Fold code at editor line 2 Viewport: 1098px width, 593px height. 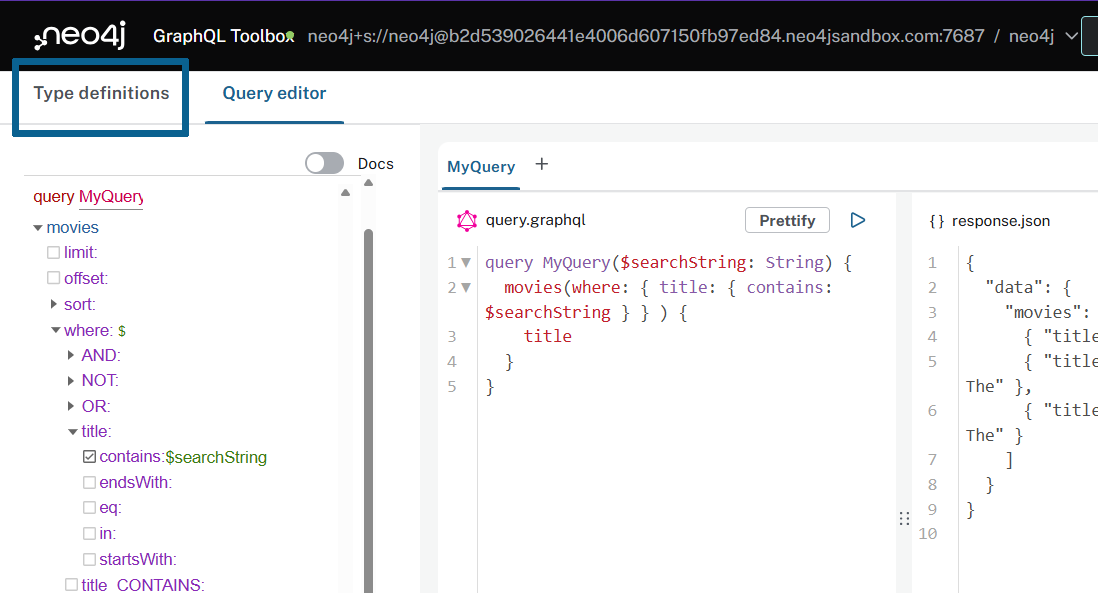[x=466, y=288]
